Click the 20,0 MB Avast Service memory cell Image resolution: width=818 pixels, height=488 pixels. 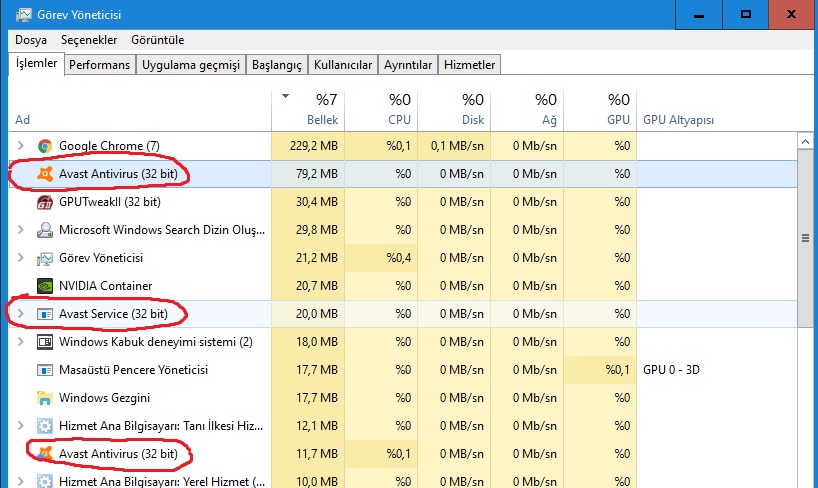(308, 314)
